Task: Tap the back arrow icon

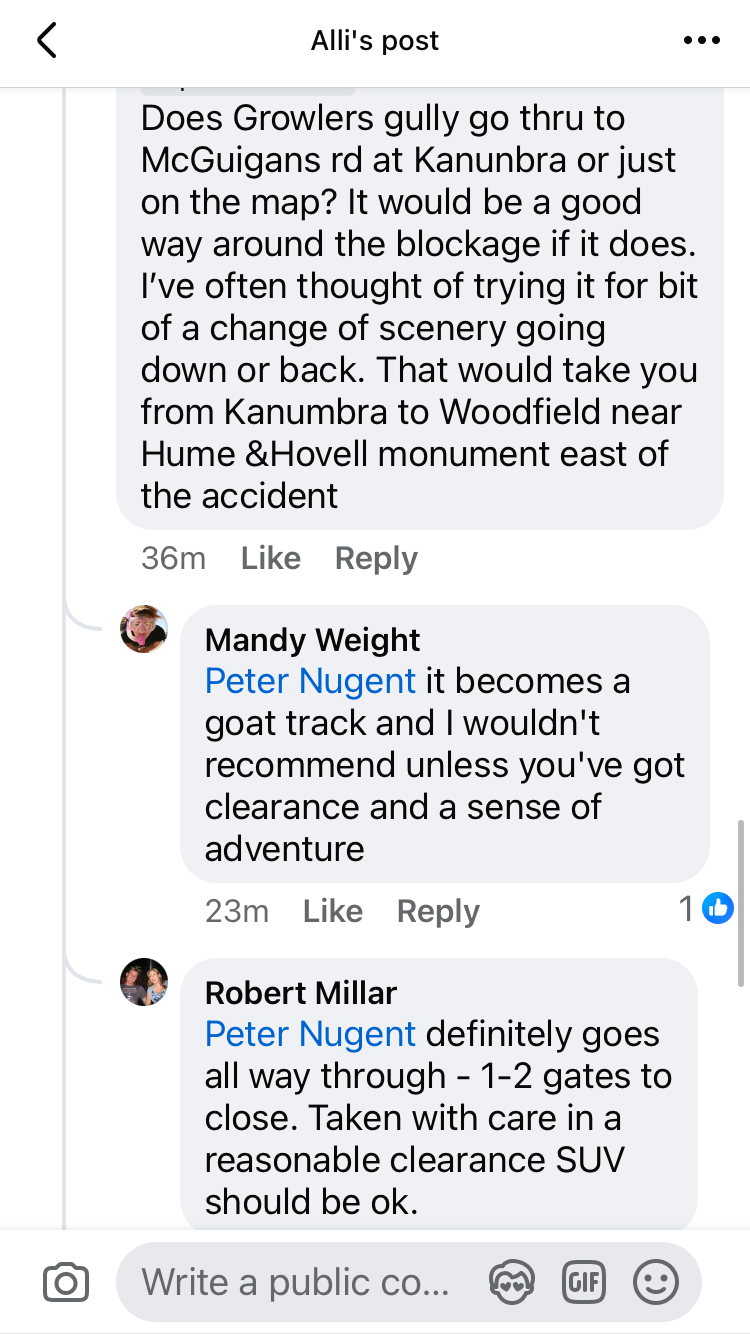Action: [46, 40]
